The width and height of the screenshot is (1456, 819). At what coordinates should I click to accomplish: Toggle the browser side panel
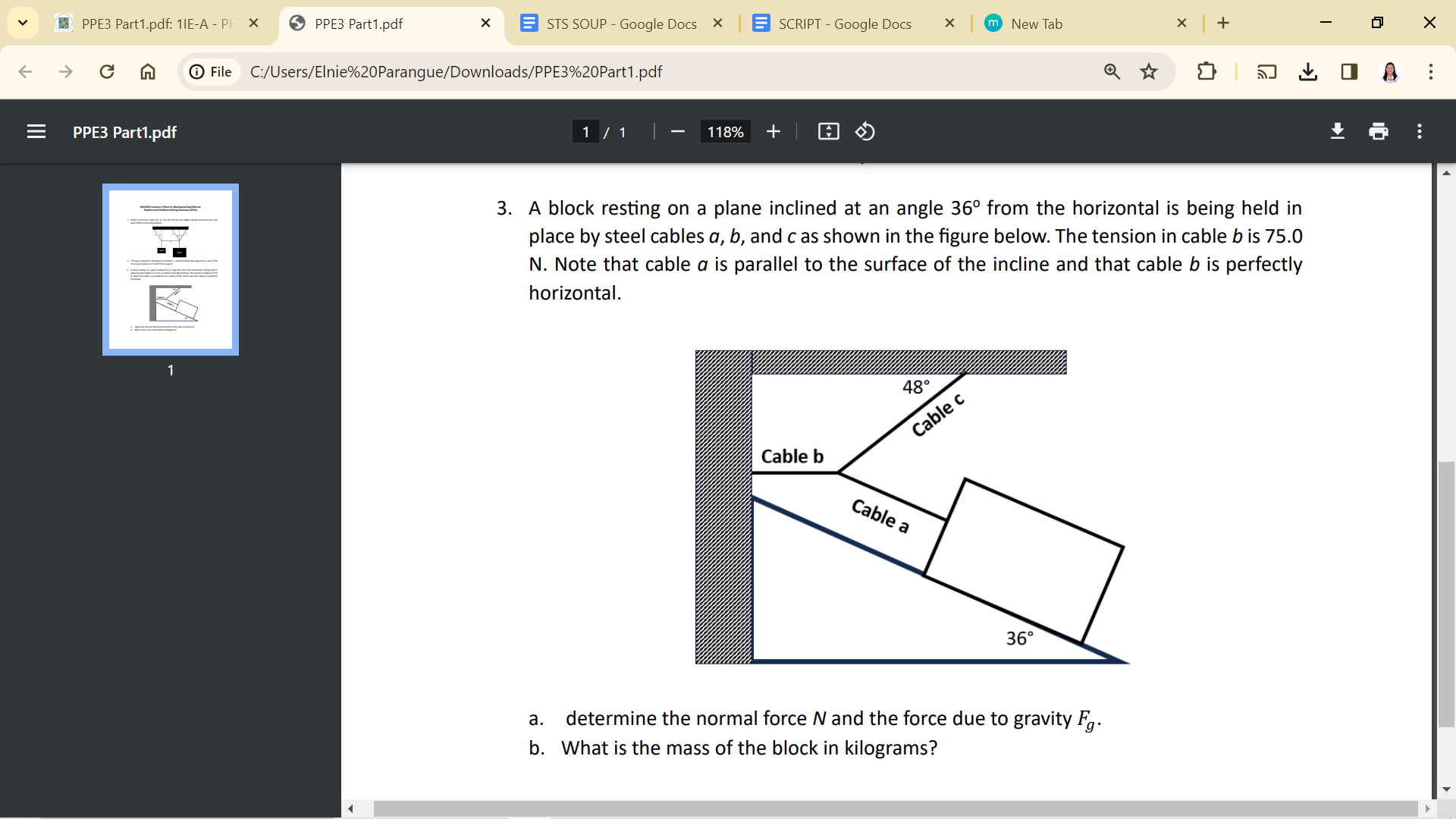click(1349, 71)
